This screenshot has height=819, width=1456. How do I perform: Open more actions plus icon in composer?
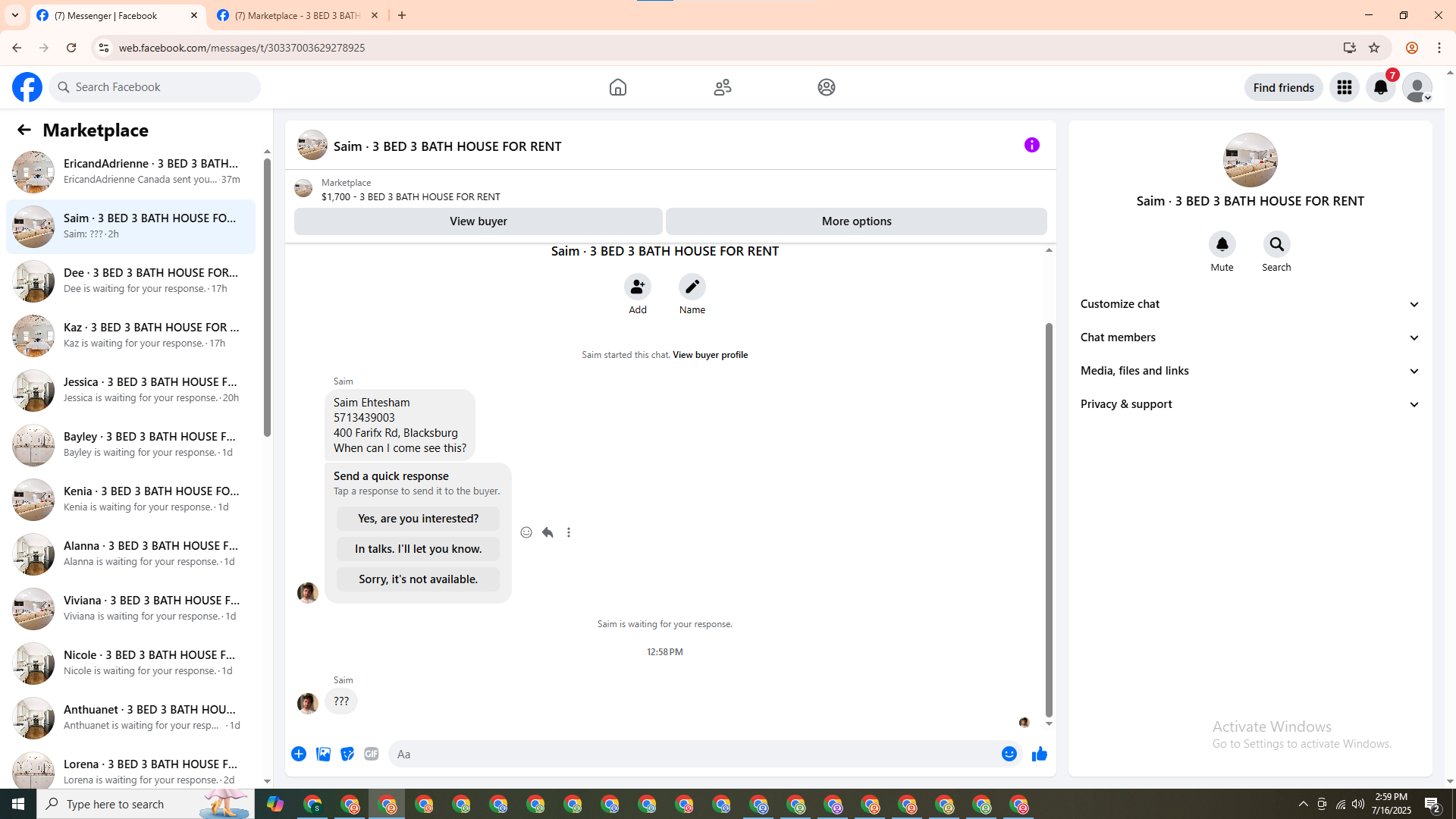pos(299,754)
